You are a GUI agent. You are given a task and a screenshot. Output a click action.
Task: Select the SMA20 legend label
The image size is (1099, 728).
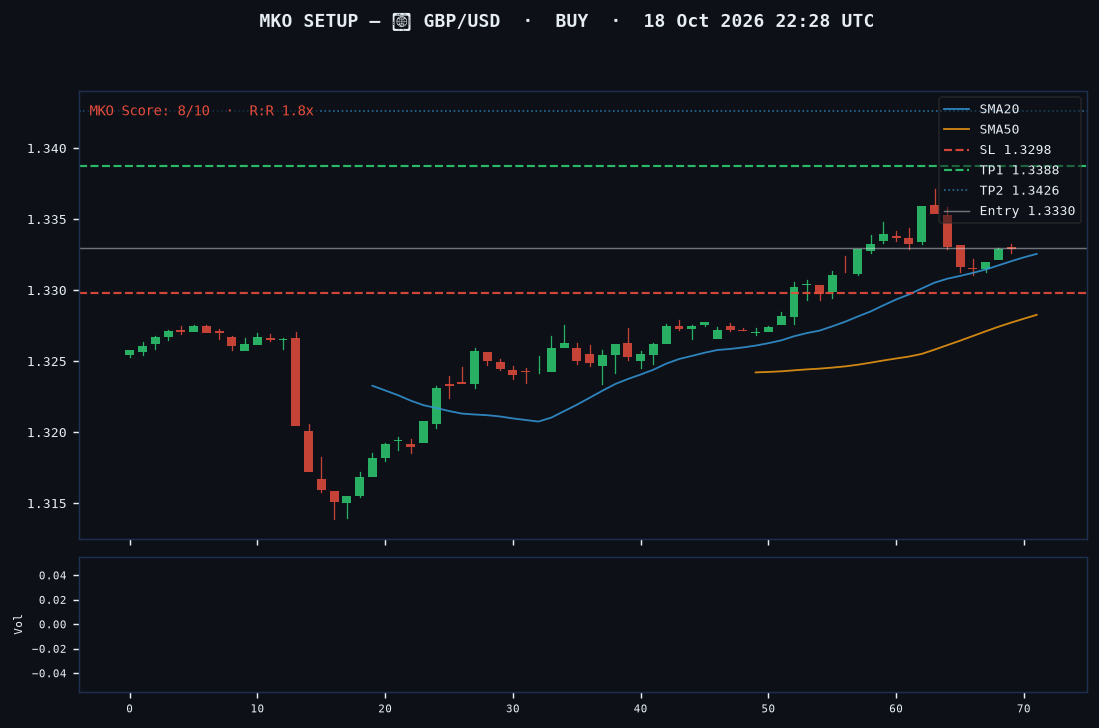pyautogui.click(x=999, y=109)
